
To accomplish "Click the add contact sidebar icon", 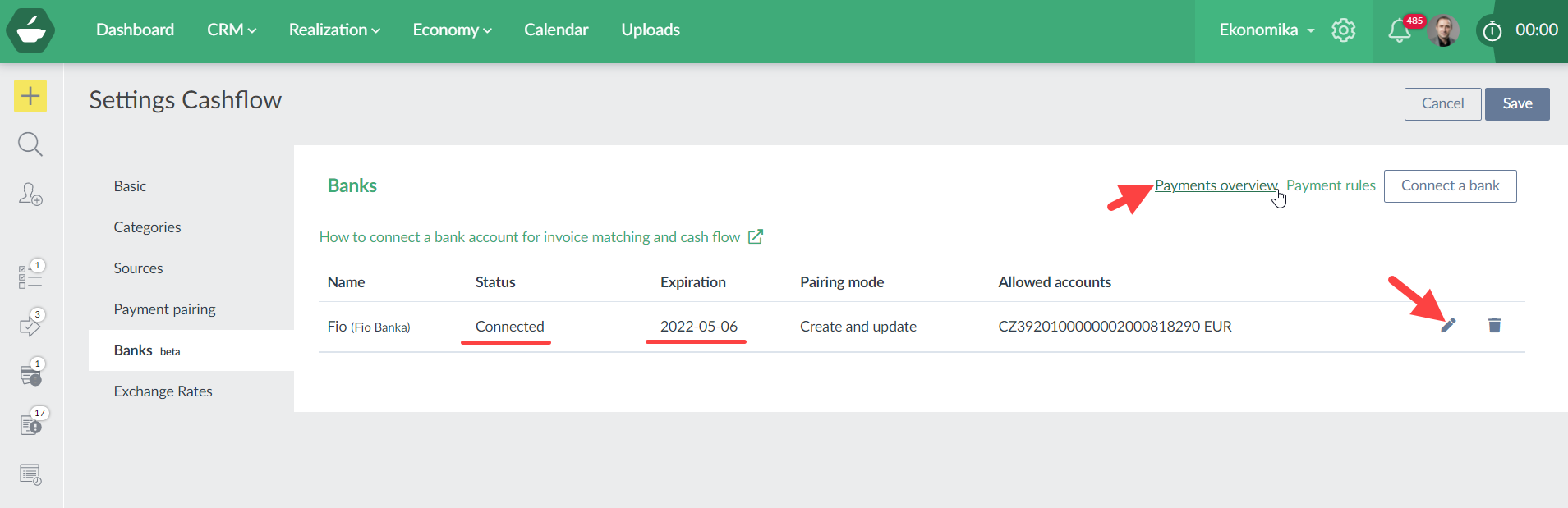I will (30, 194).
